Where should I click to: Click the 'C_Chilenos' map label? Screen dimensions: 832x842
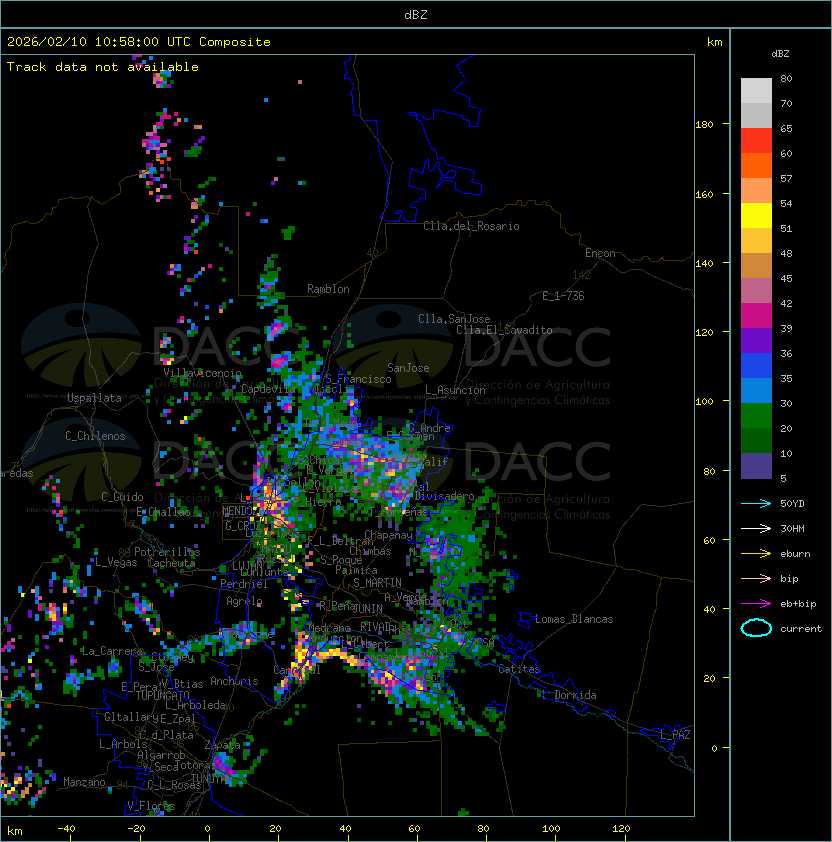95,436
